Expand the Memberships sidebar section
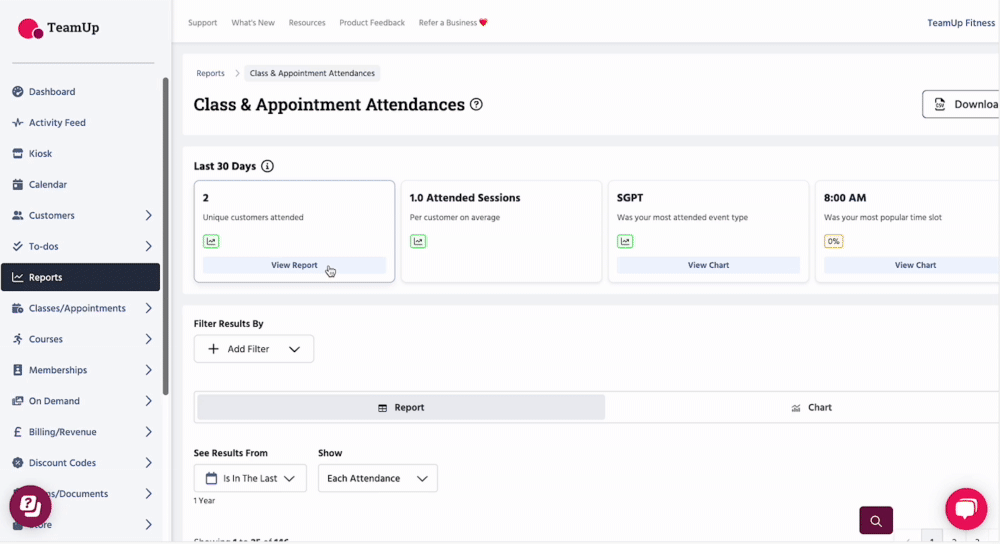This screenshot has height=544, width=1000. pos(148,370)
